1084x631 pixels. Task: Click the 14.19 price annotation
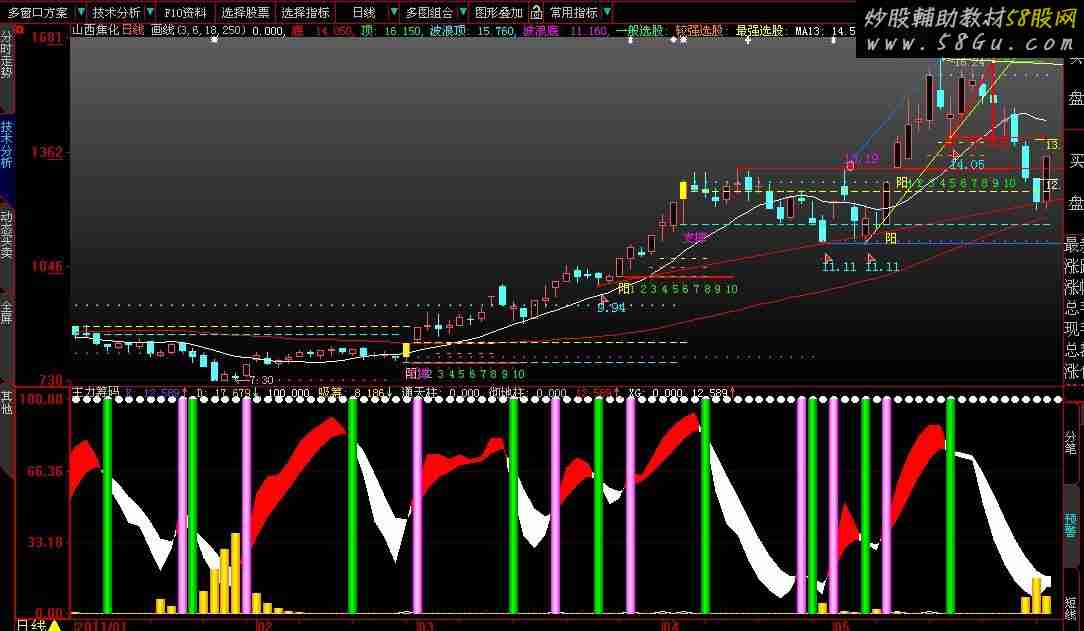coord(862,158)
